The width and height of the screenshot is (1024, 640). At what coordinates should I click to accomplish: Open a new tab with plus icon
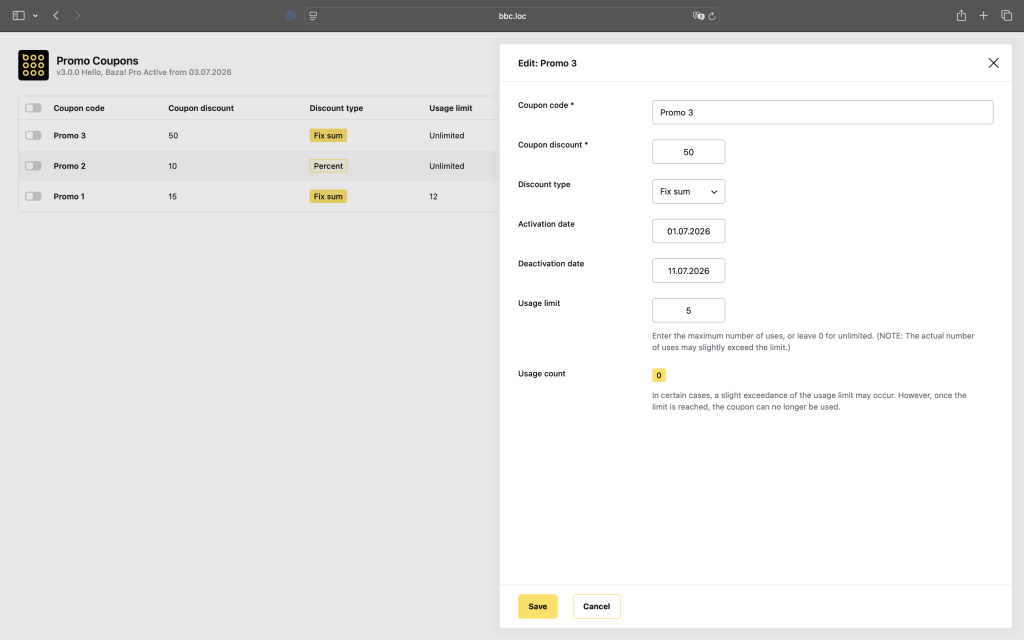click(x=984, y=16)
